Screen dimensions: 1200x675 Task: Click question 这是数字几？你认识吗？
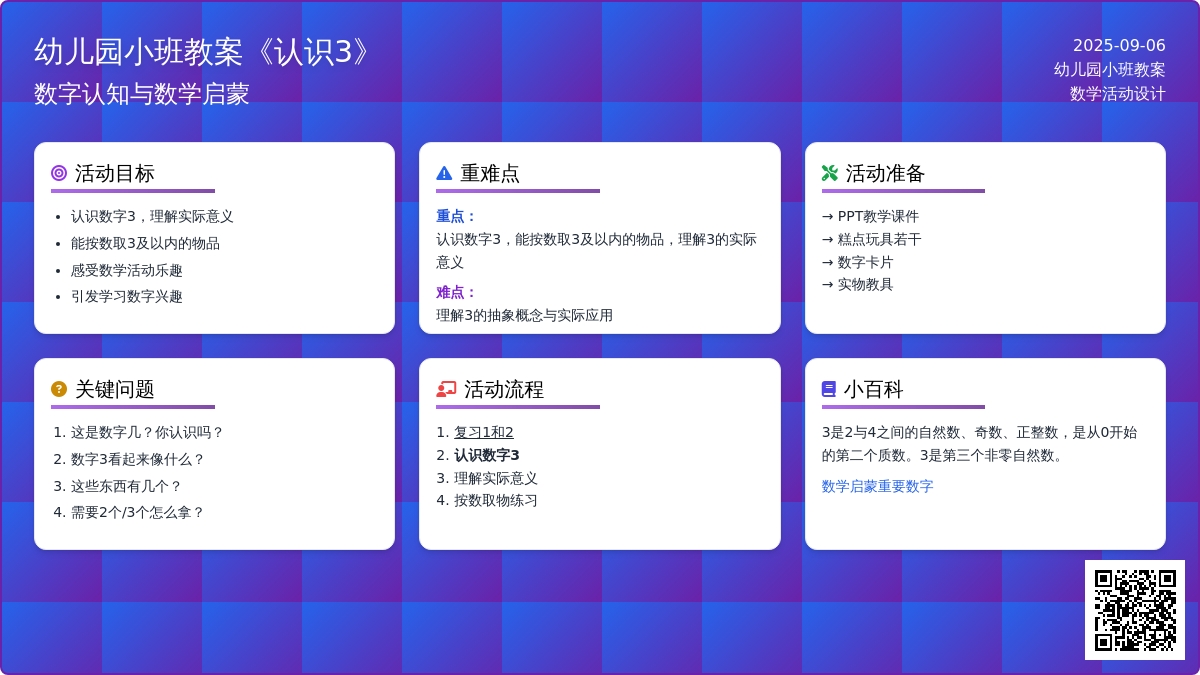(x=147, y=432)
